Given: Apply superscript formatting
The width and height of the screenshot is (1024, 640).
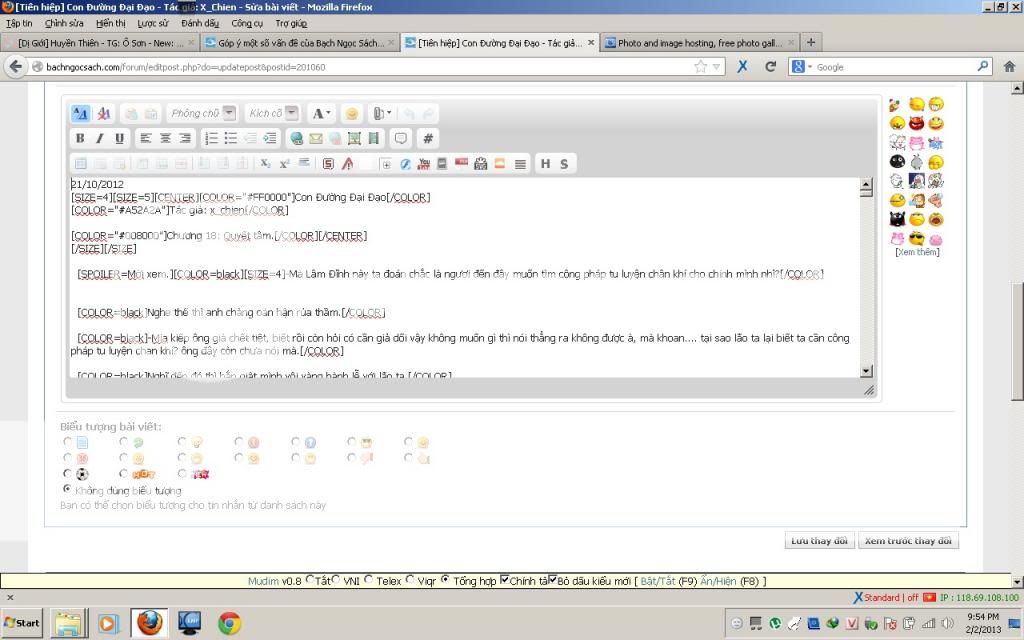Looking at the screenshot, I should tap(284, 163).
